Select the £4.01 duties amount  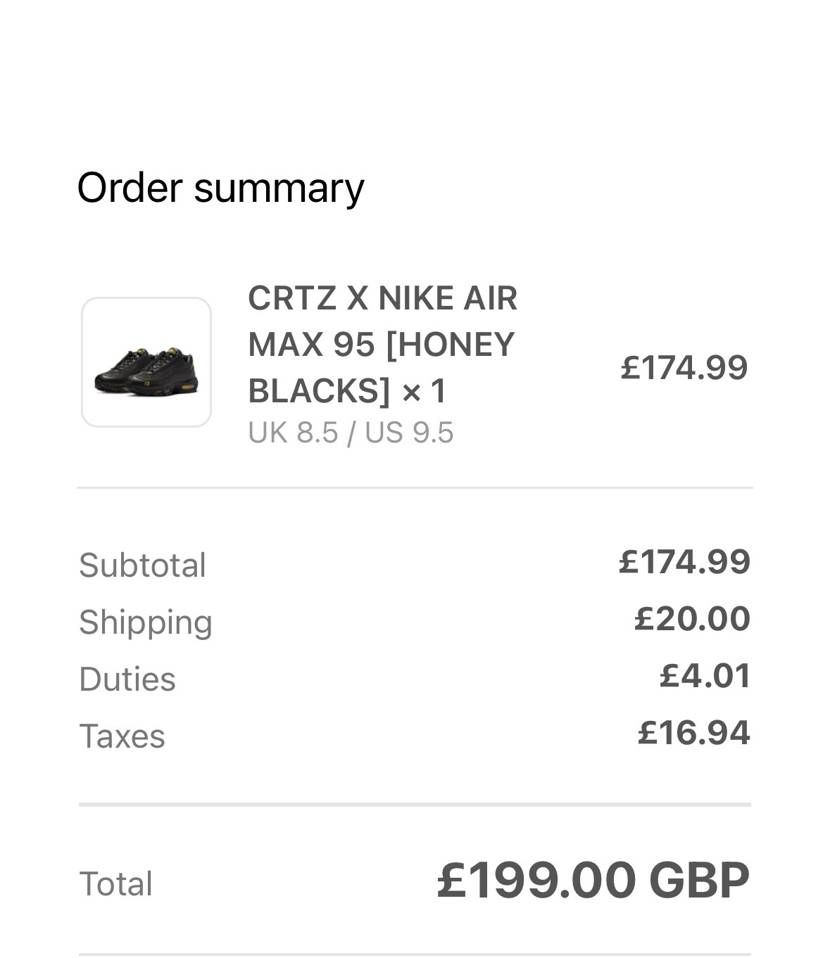tap(705, 675)
